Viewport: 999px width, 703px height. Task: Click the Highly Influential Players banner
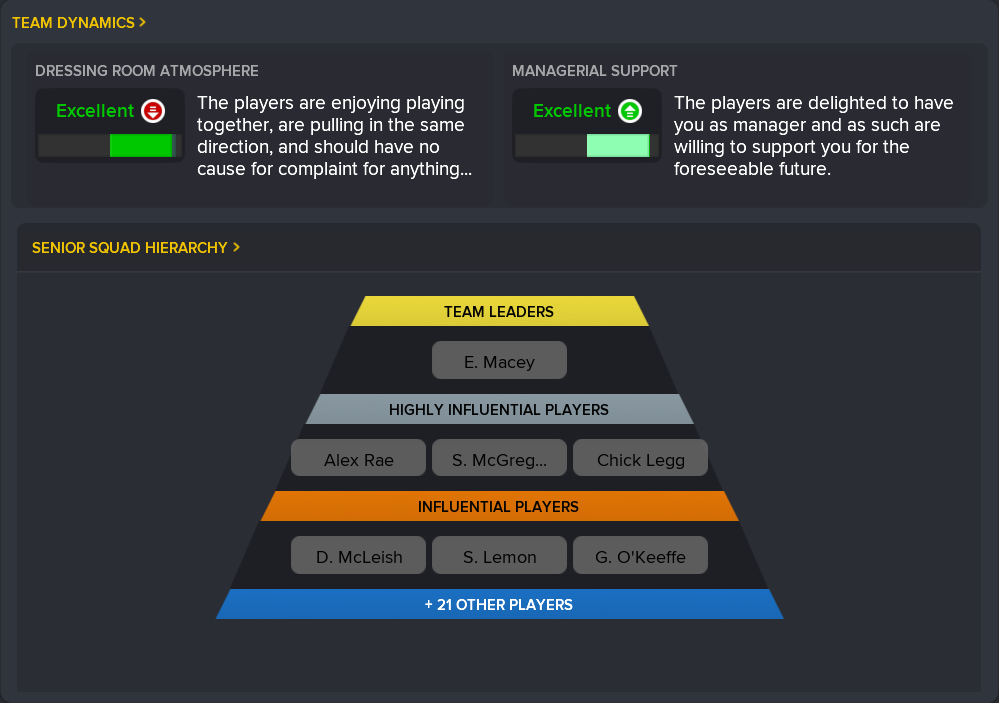(x=499, y=409)
